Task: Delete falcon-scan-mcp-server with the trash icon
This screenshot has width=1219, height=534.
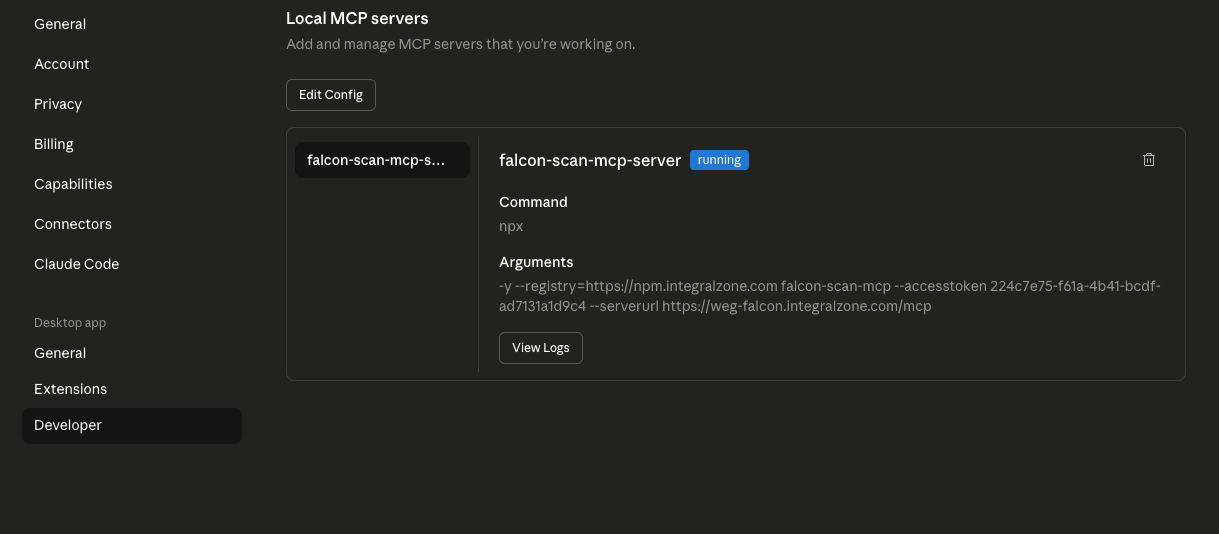Action: 1149,160
